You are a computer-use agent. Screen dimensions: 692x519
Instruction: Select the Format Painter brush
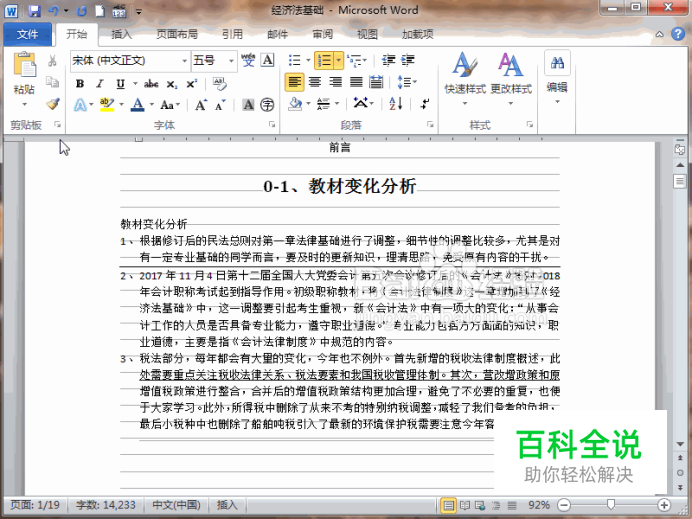click(53, 104)
